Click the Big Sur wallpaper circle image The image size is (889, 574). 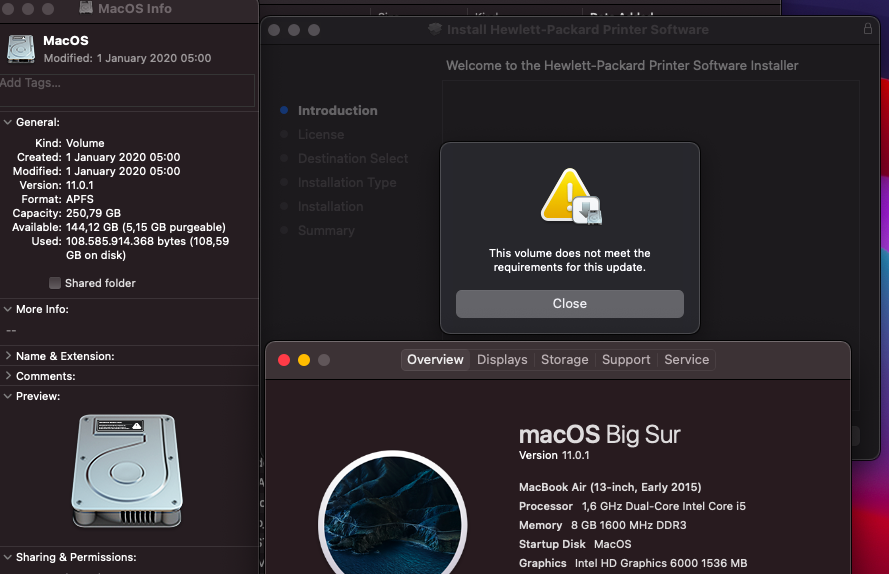(393, 512)
